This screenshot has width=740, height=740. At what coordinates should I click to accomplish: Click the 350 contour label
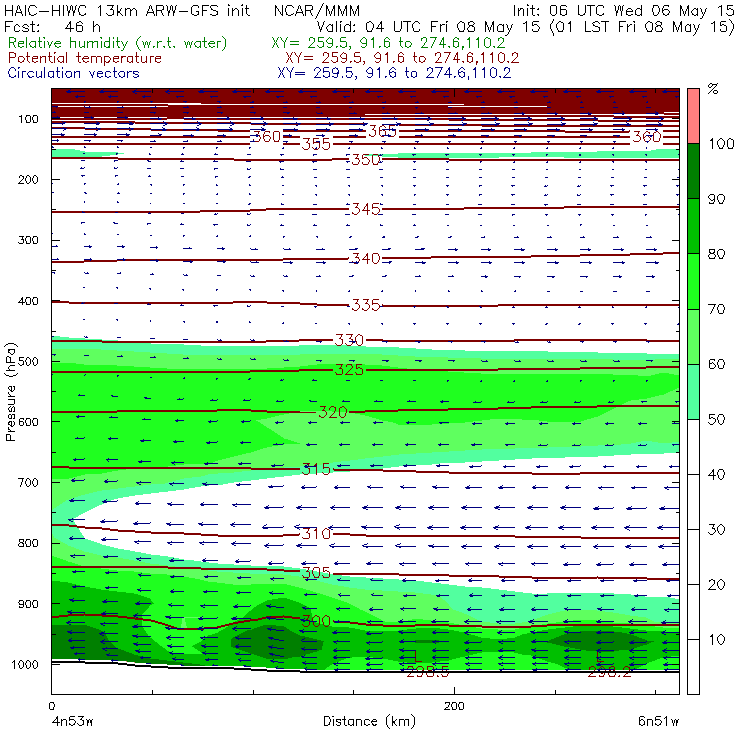point(366,160)
